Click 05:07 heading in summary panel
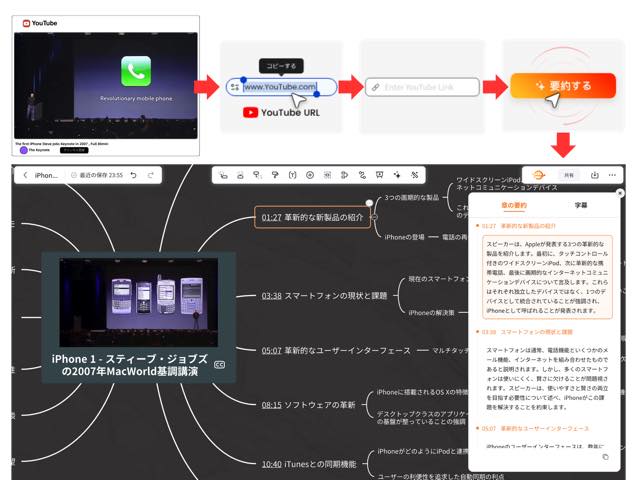The width and height of the screenshot is (640, 480). click(x=535, y=428)
